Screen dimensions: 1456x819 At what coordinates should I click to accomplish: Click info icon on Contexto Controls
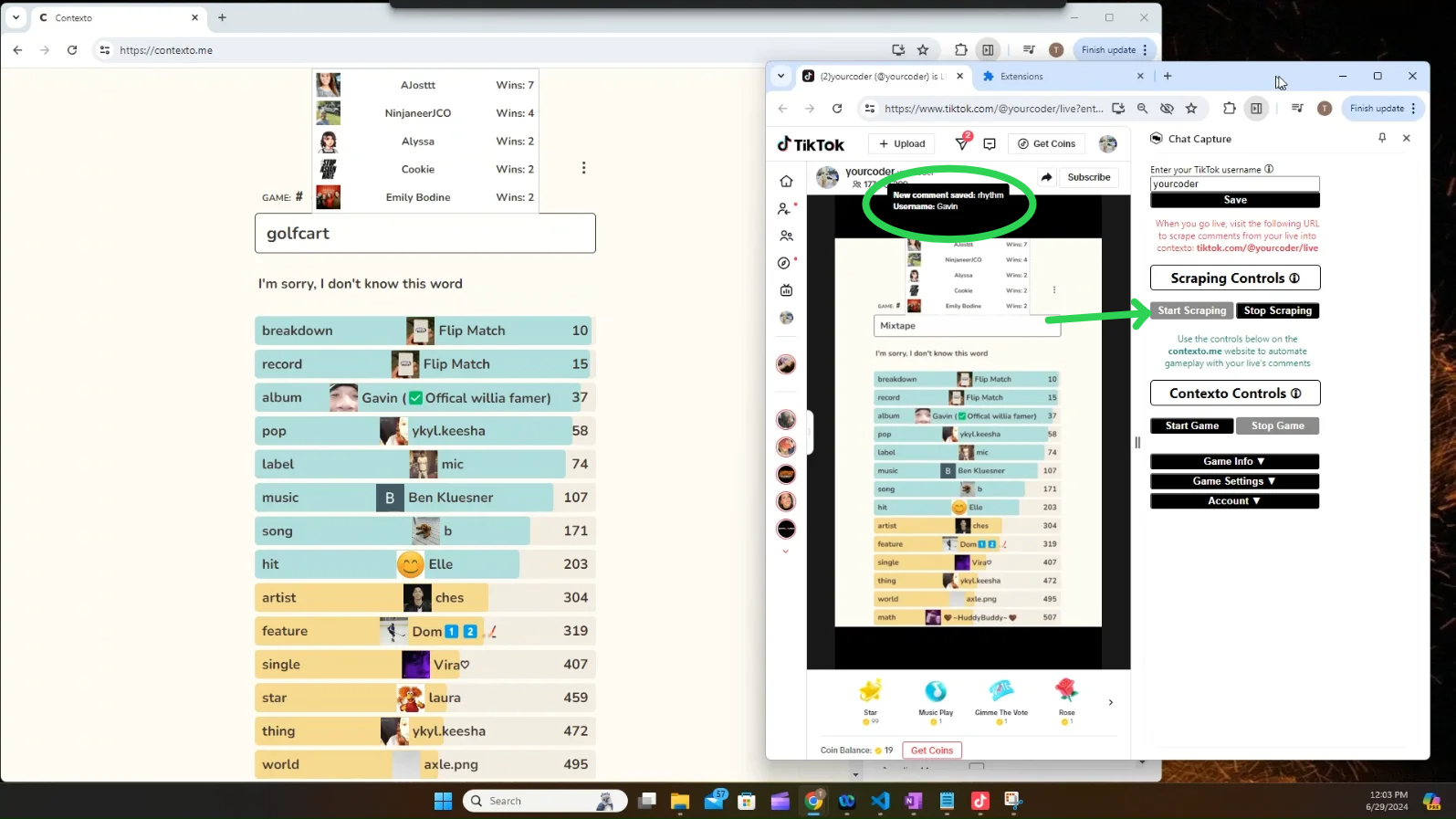click(1295, 393)
